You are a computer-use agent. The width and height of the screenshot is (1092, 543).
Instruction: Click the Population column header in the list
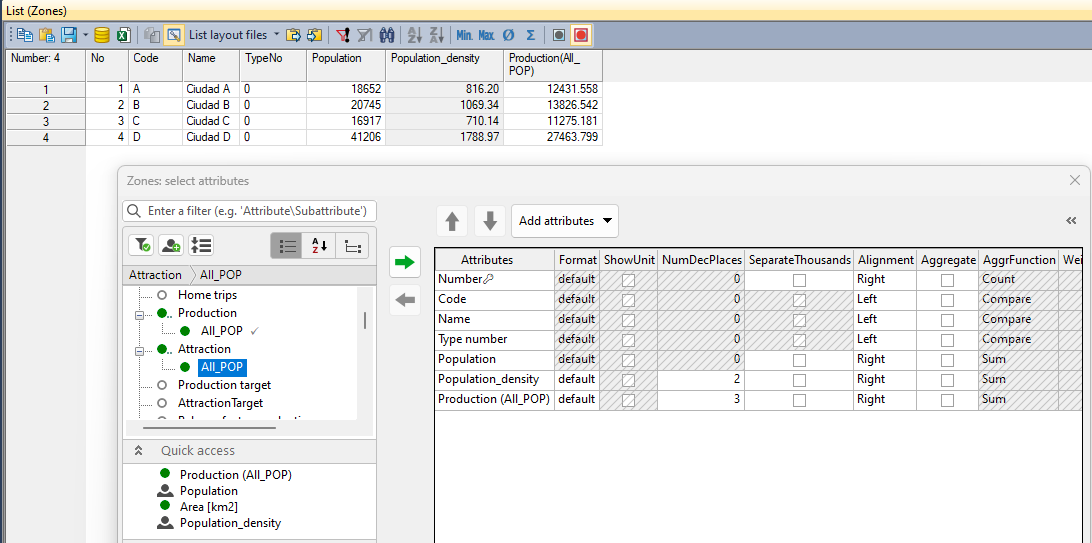346,65
